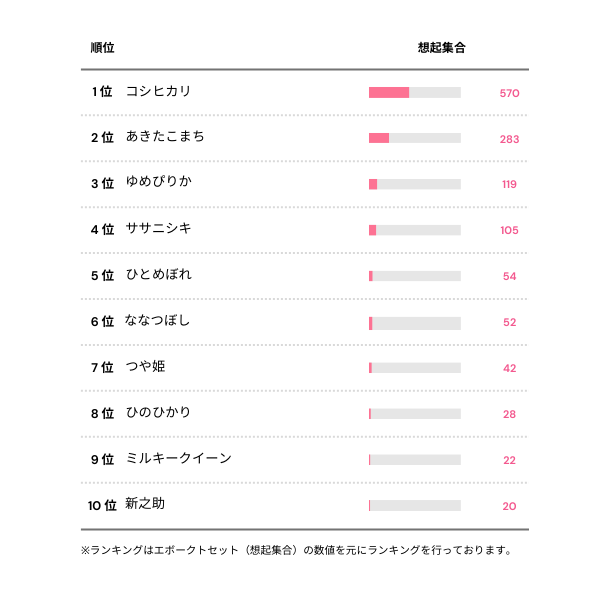This screenshot has height=600, width=600.
Task: Click the あきたこまち score bar
Action: click(414, 138)
